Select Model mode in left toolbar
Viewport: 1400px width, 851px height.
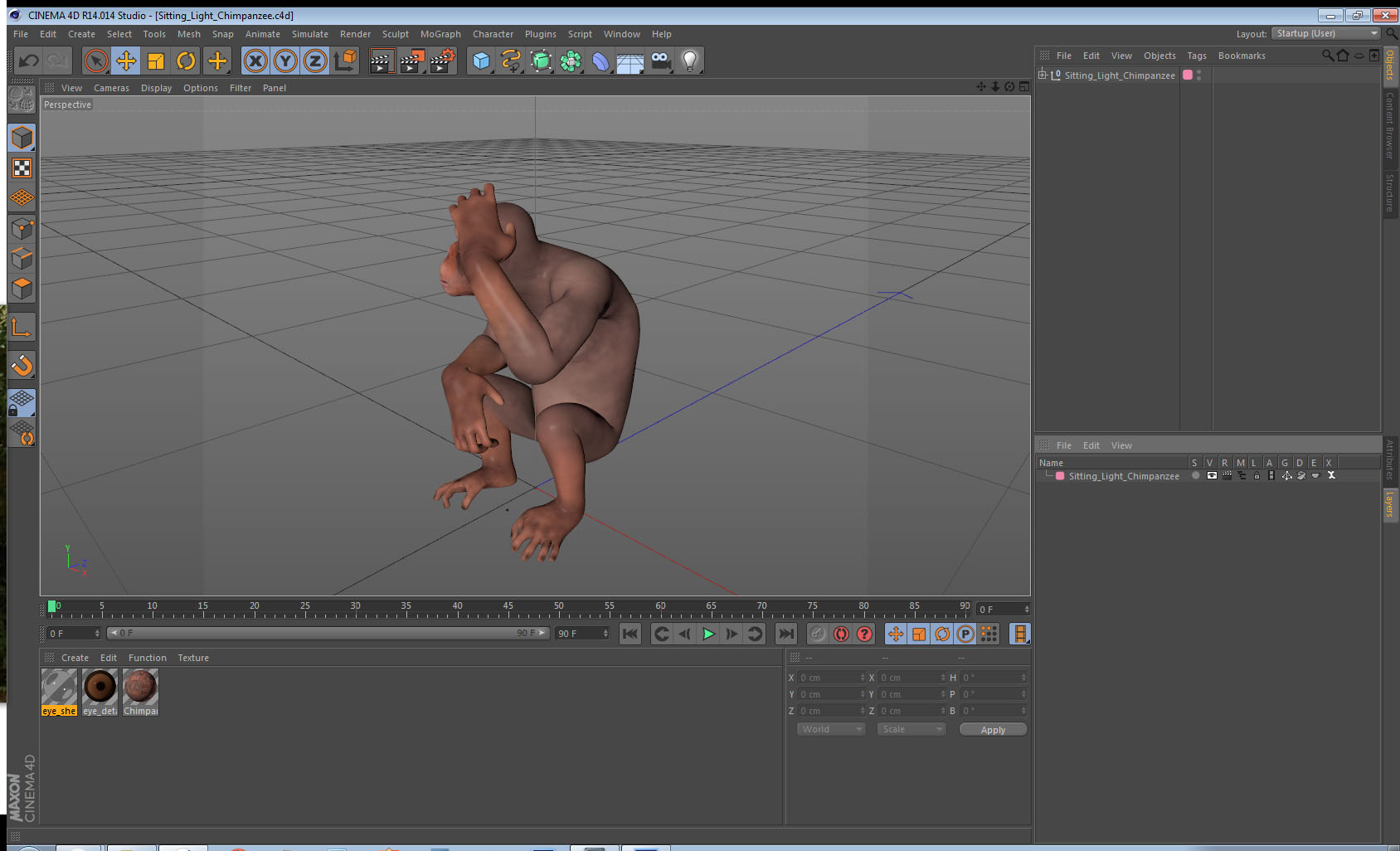[22, 138]
